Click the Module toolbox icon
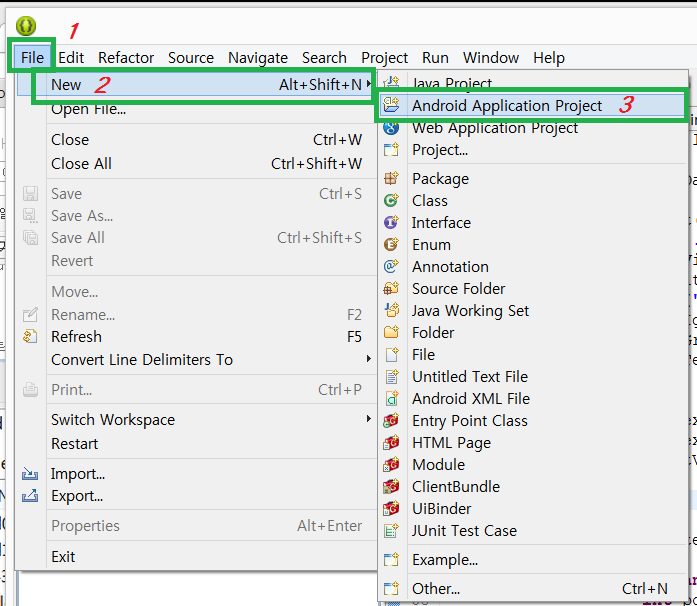 coord(391,465)
